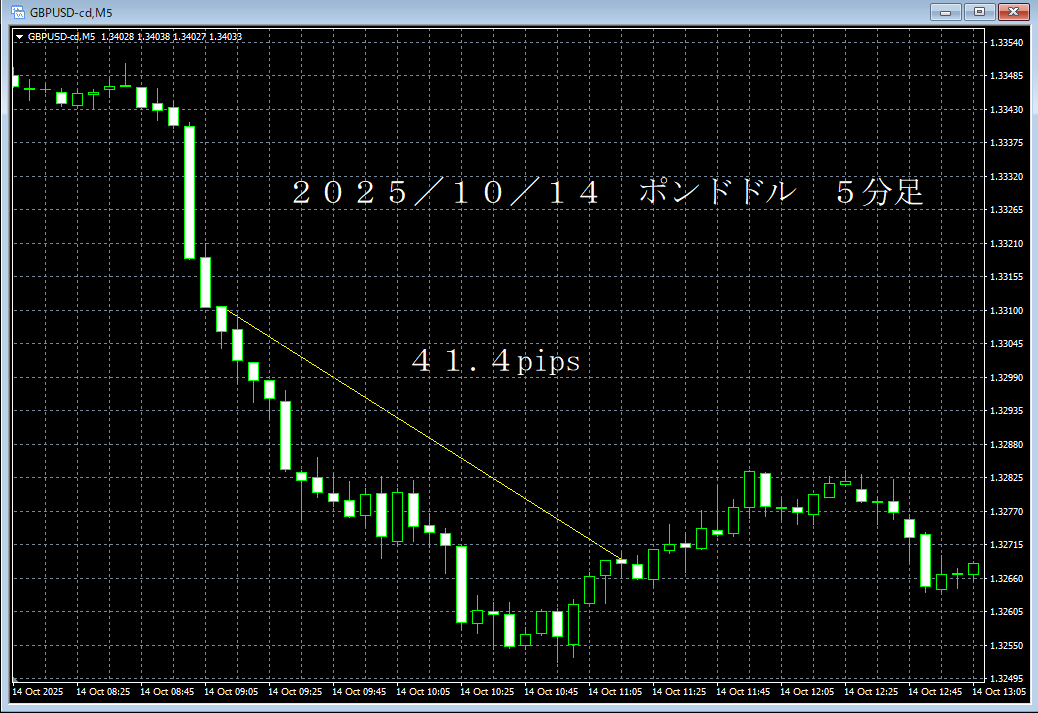Screen dimensions: 1038x713
Task: Open the GBPUSD-cd,M5 symbol dropdown arrow
Action: pyautogui.click(x=20, y=37)
